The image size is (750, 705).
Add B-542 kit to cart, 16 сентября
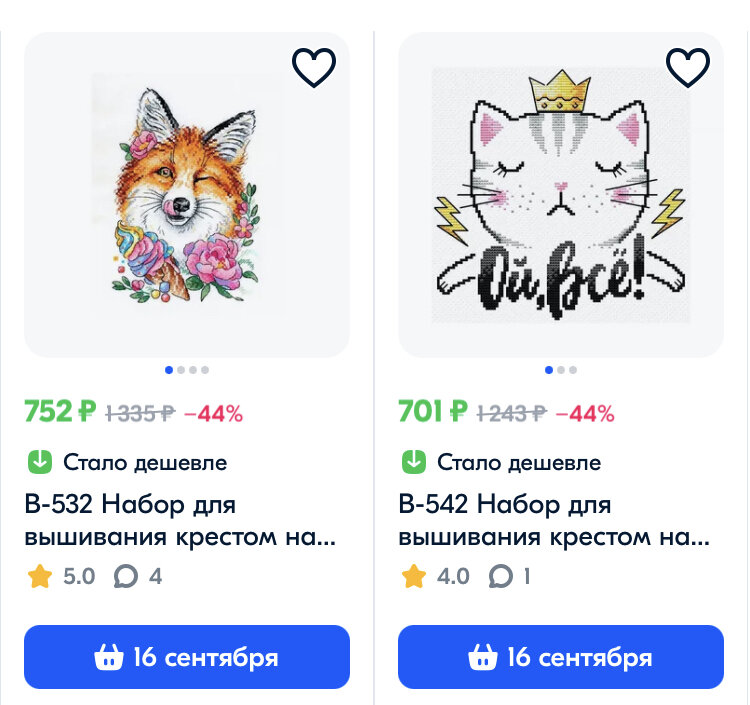click(x=561, y=657)
